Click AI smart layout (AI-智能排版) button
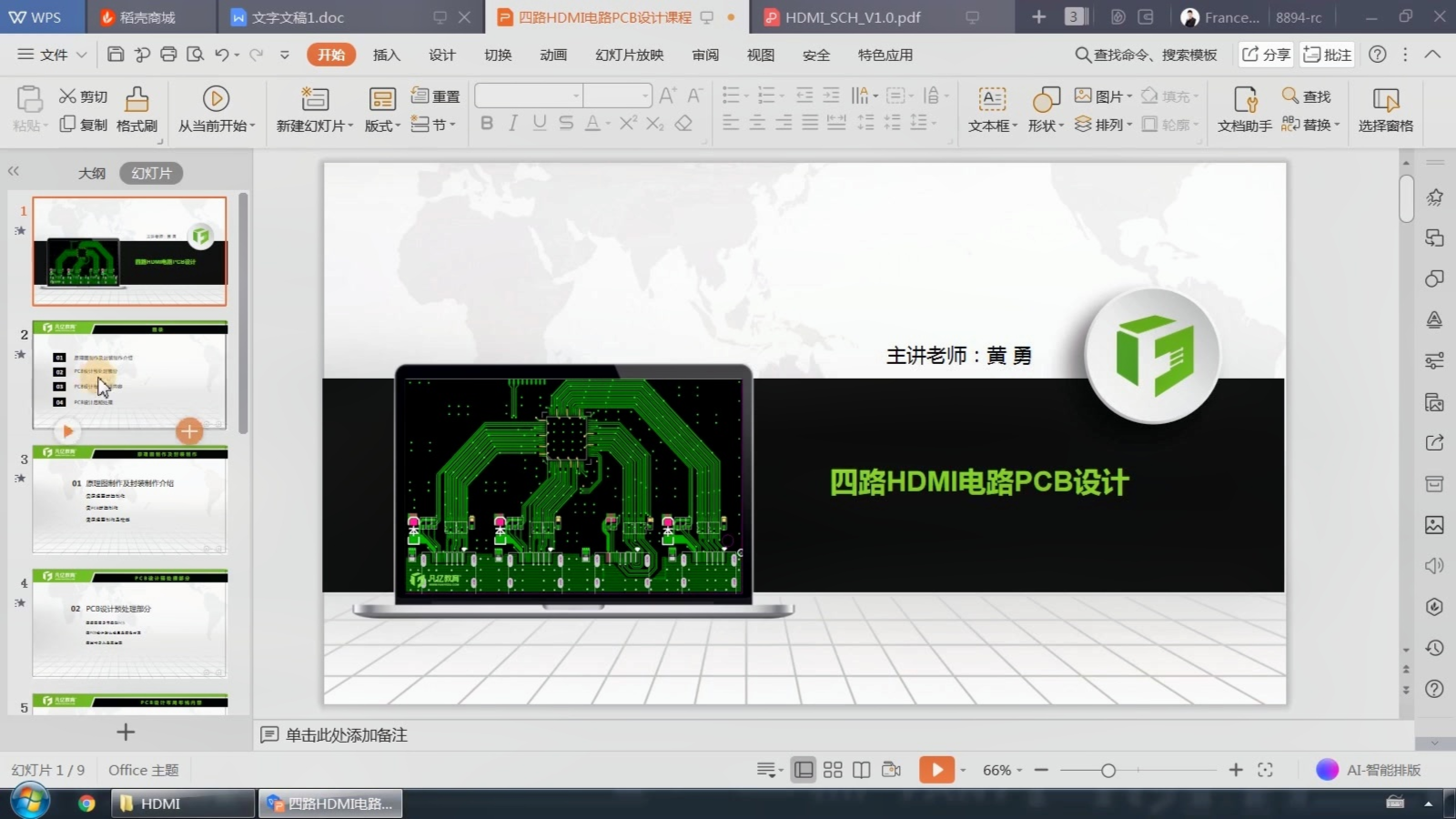The width and height of the screenshot is (1456, 819). [x=1369, y=770]
